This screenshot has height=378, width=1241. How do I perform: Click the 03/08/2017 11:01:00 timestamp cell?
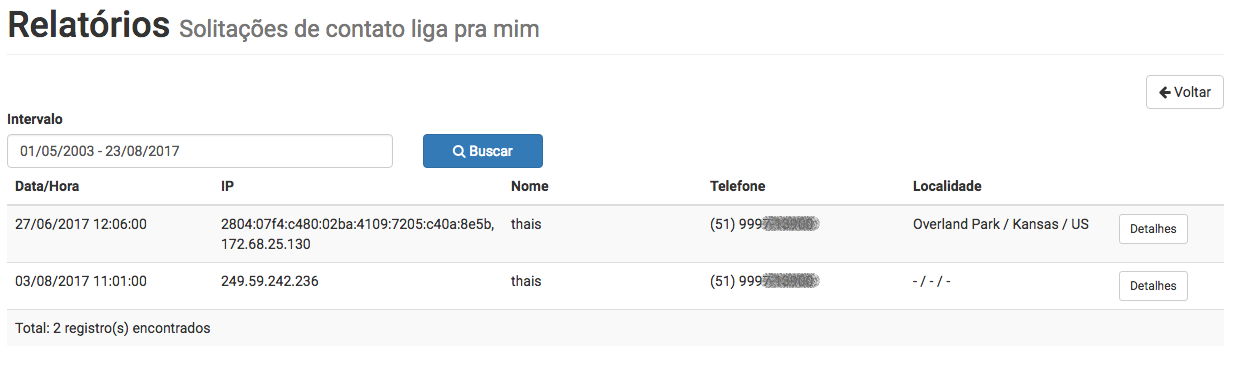point(81,281)
